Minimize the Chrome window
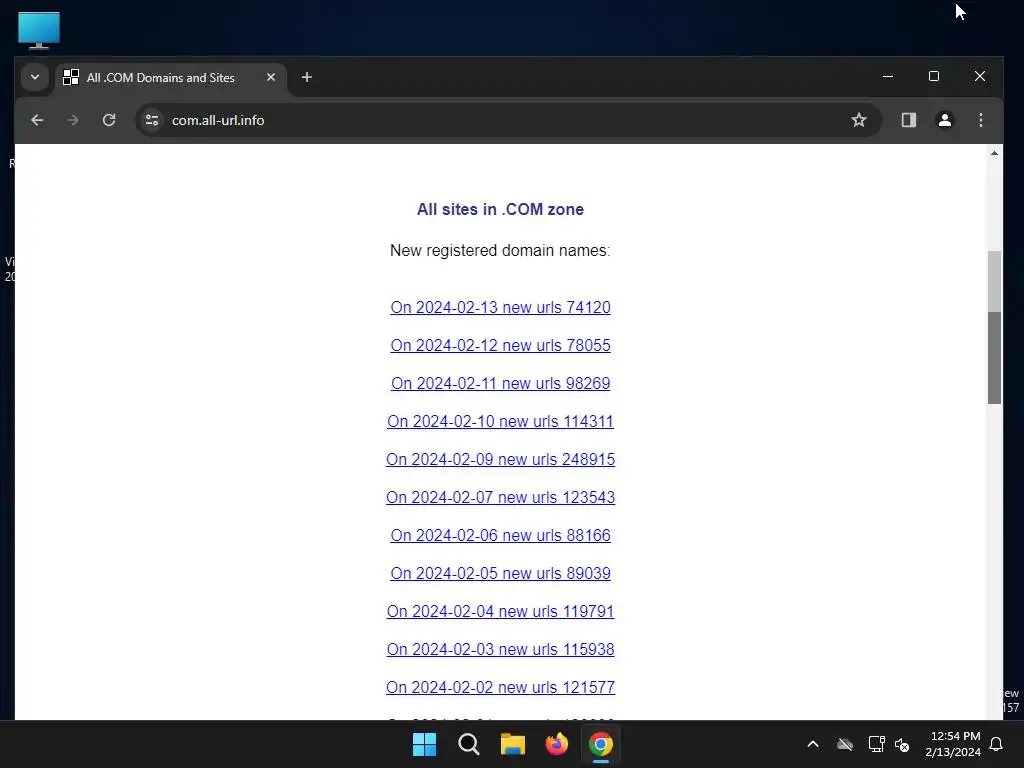 point(888,76)
